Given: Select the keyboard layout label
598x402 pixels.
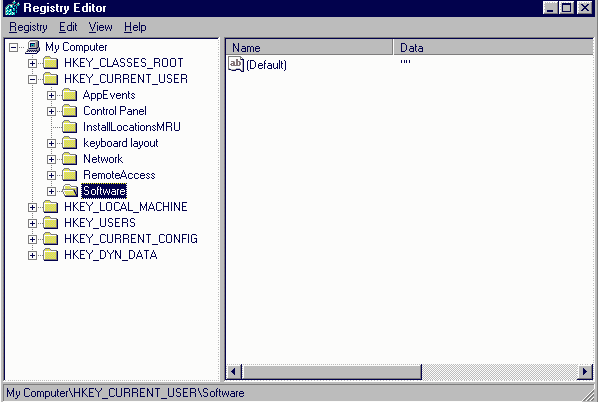Looking at the screenshot, I should pos(121,143).
